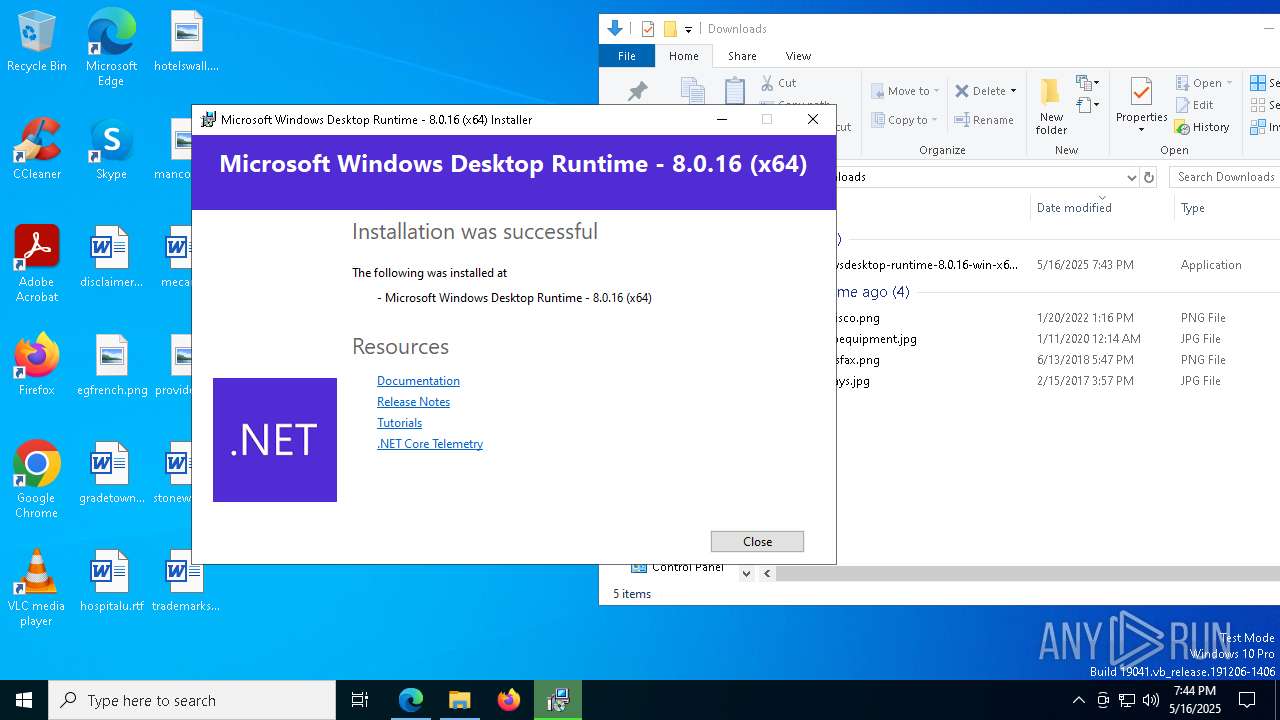Image resolution: width=1280 pixels, height=720 pixels.
Task: Open the Easy access dropdown in ribbon
Action: 1088,105
